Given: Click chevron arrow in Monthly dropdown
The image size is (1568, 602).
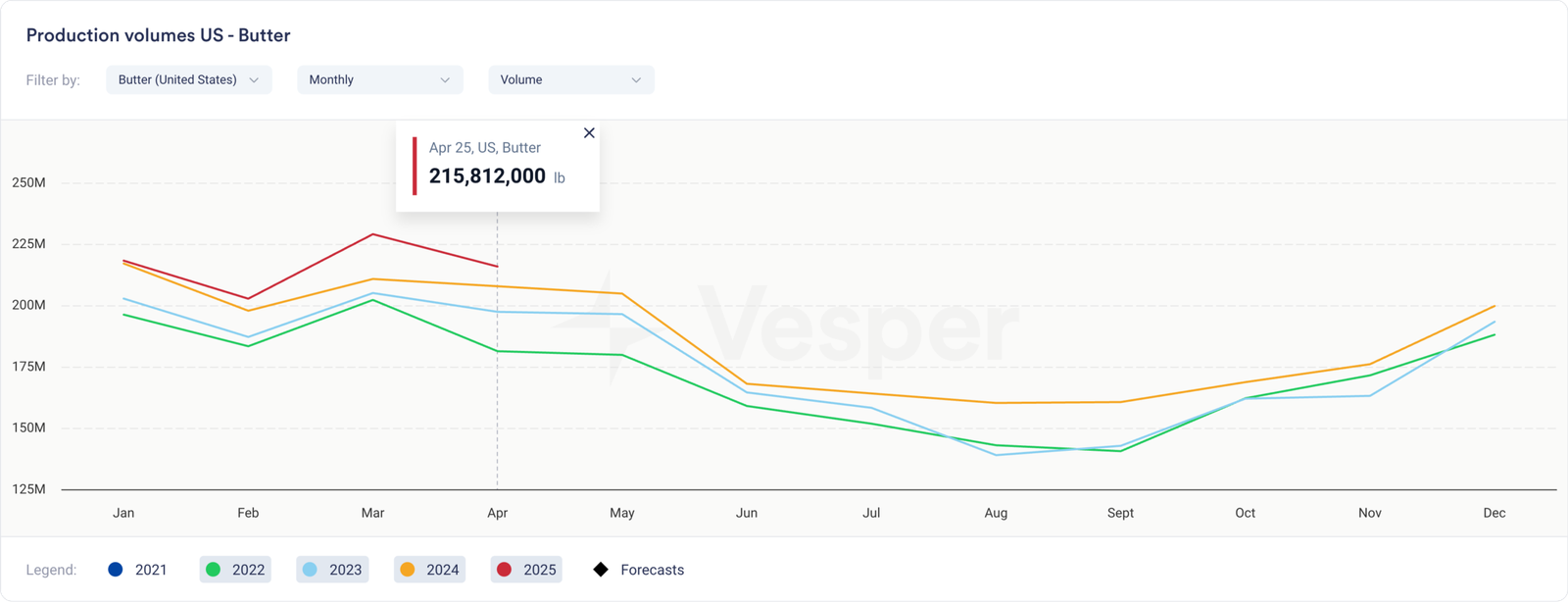Looking at the screenshot, I should click(x=445, y=80).
